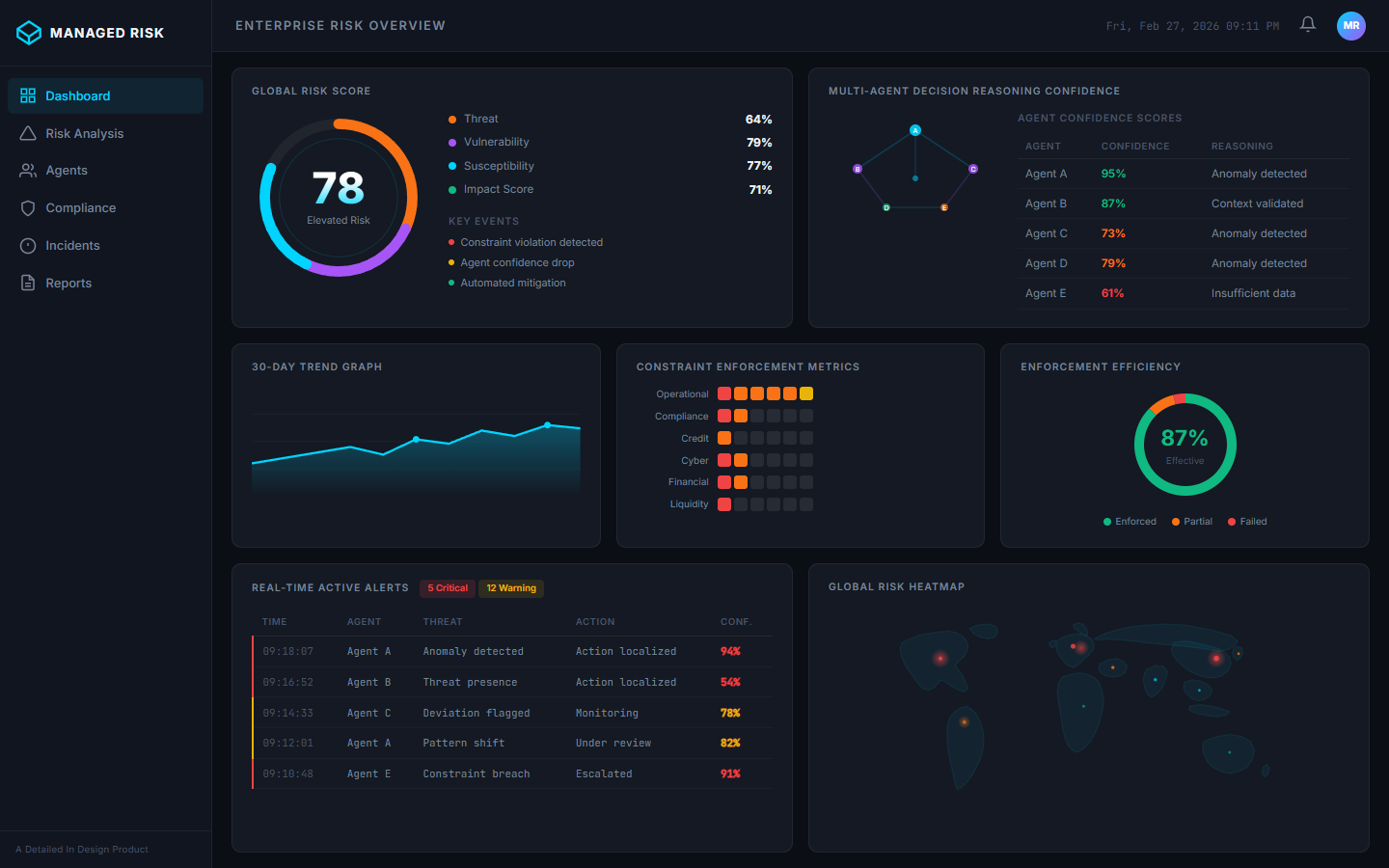The height and width of the screenshot is (868, 1389).
Task: Click the A Detailed In Design Product footer
Action: point(82,850)
